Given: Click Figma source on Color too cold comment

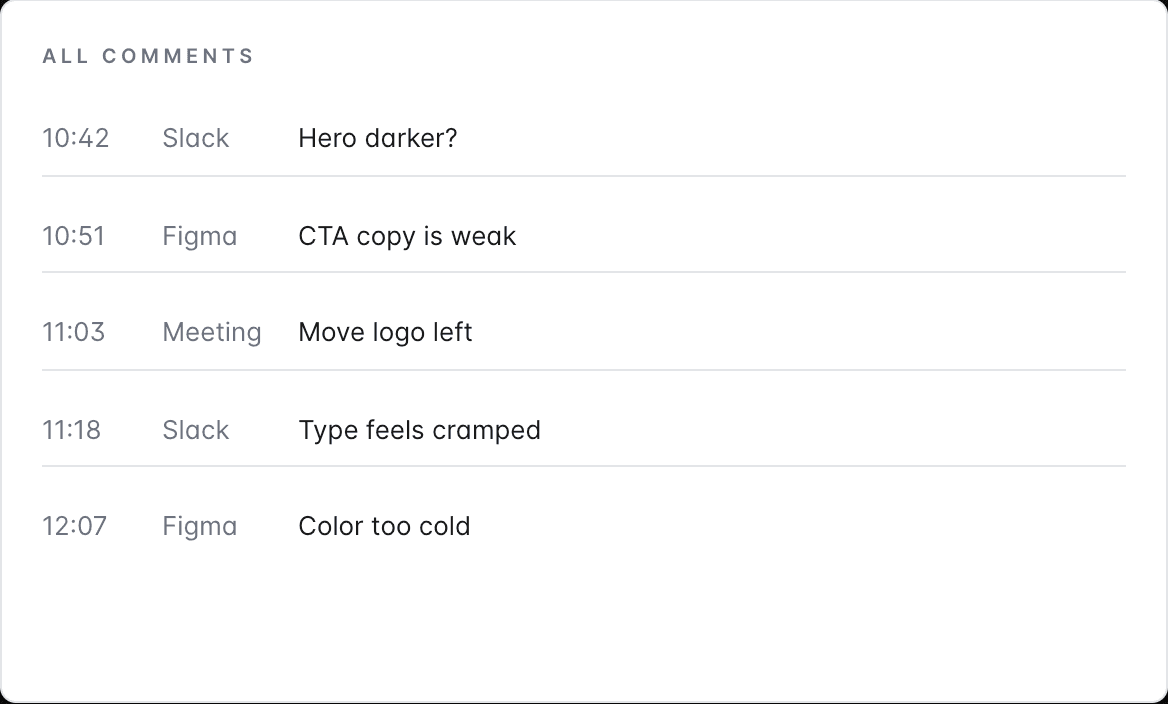Looking at the screenshot, I should pos(200,526).
